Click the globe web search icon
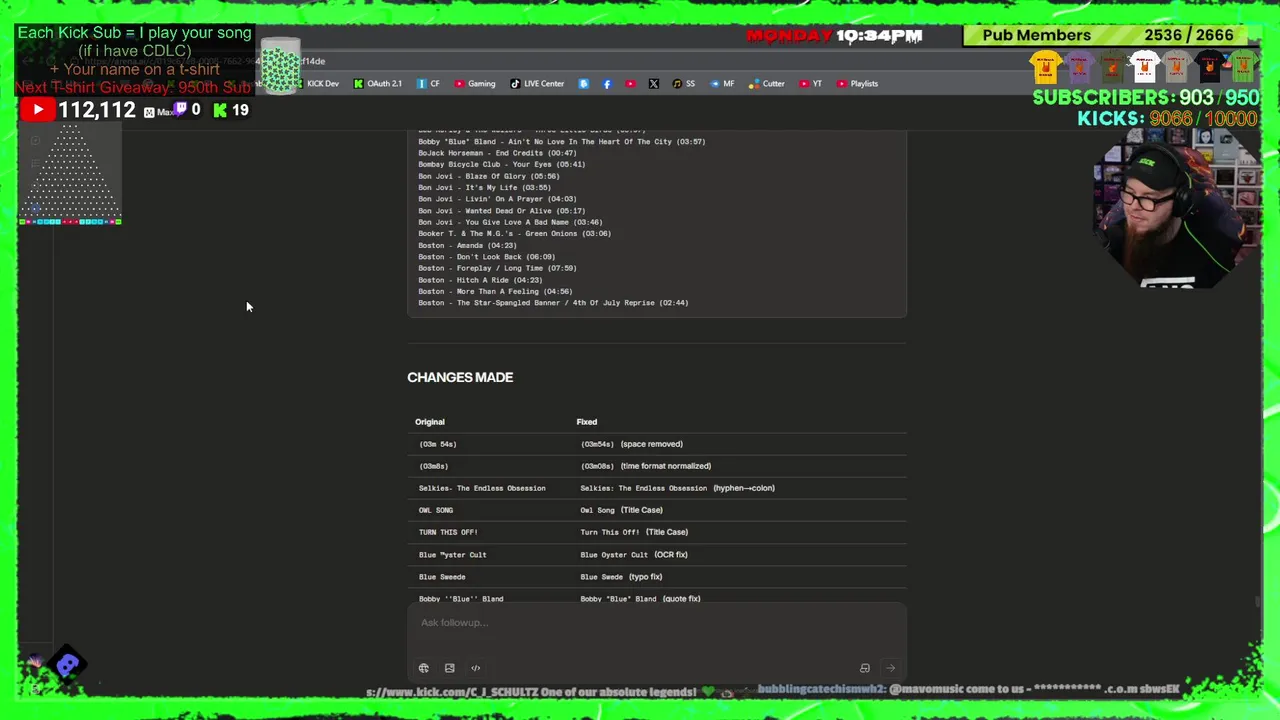 (x=424, y=668)
